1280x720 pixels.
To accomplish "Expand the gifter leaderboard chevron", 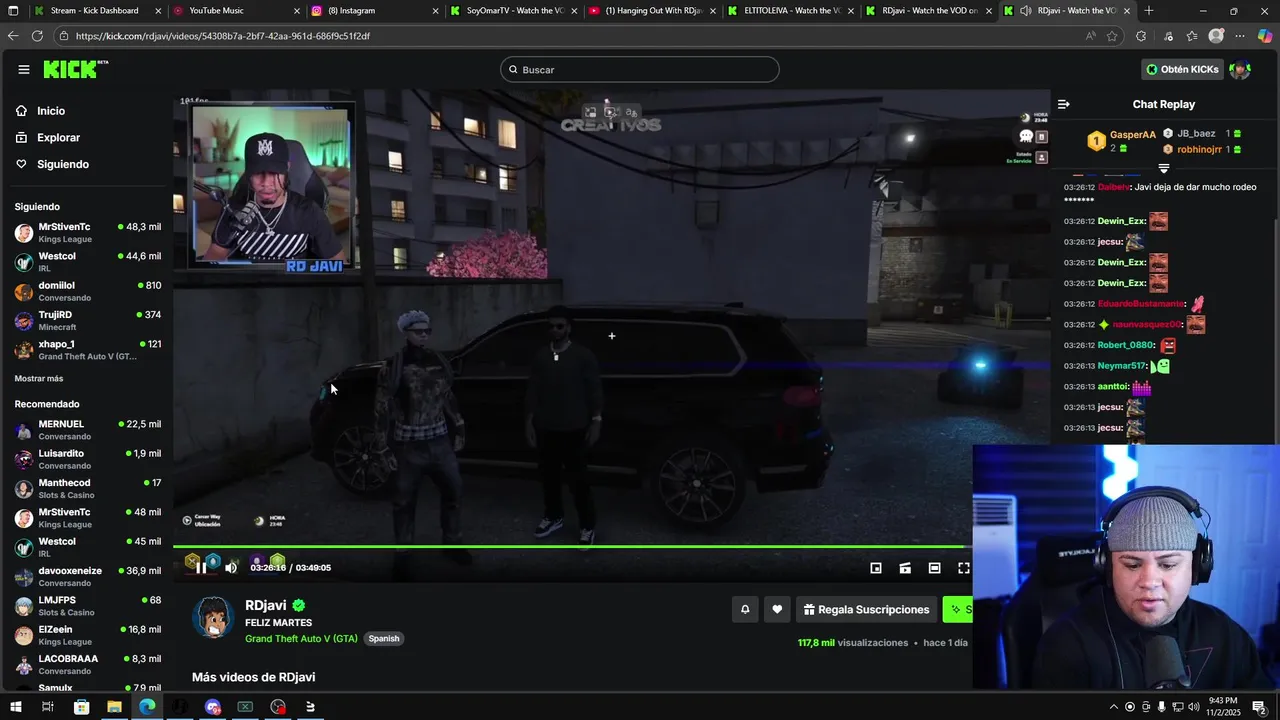I will point(1163,168).
